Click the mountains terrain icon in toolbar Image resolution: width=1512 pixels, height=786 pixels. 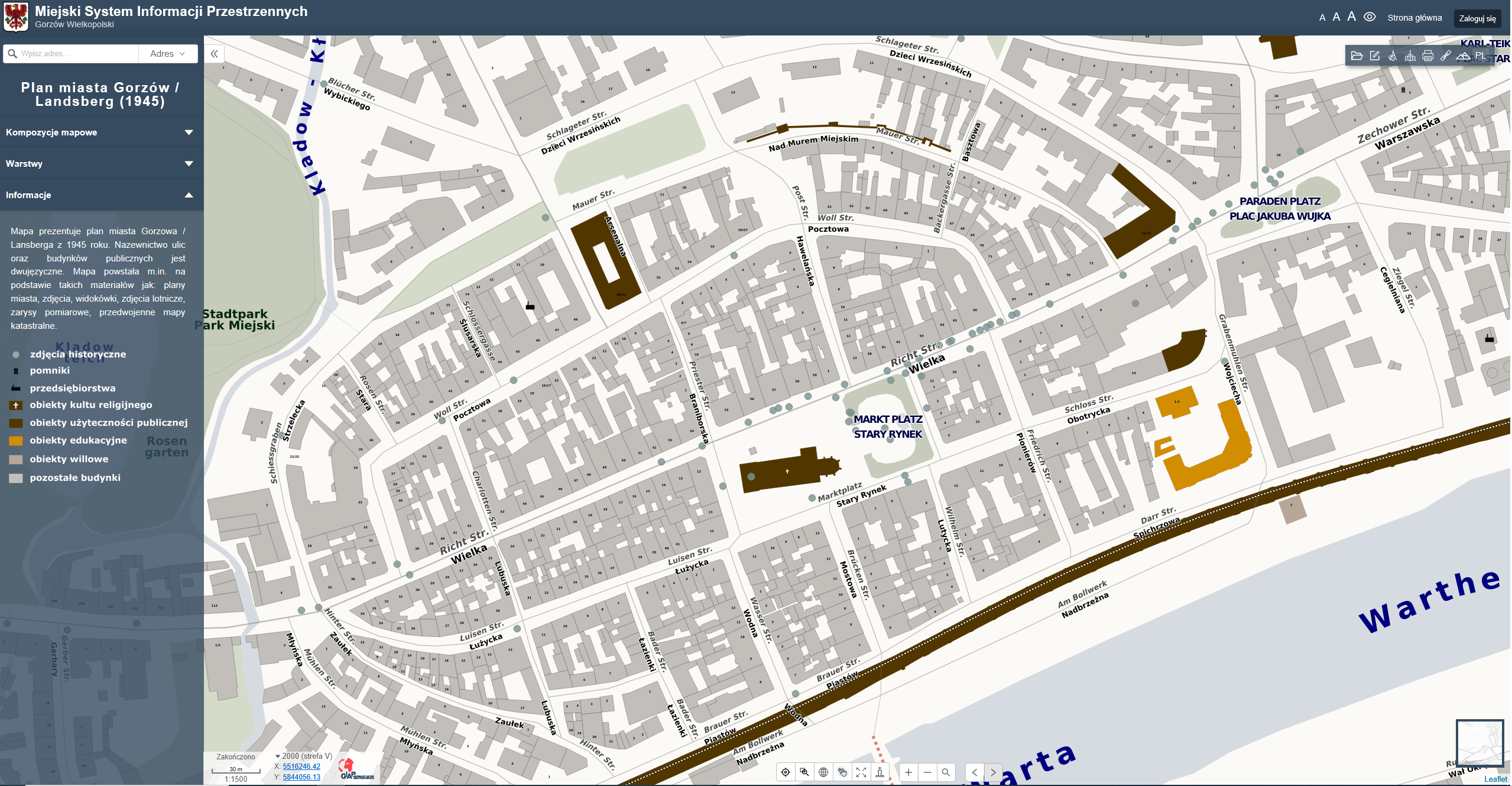(1463, 56)
